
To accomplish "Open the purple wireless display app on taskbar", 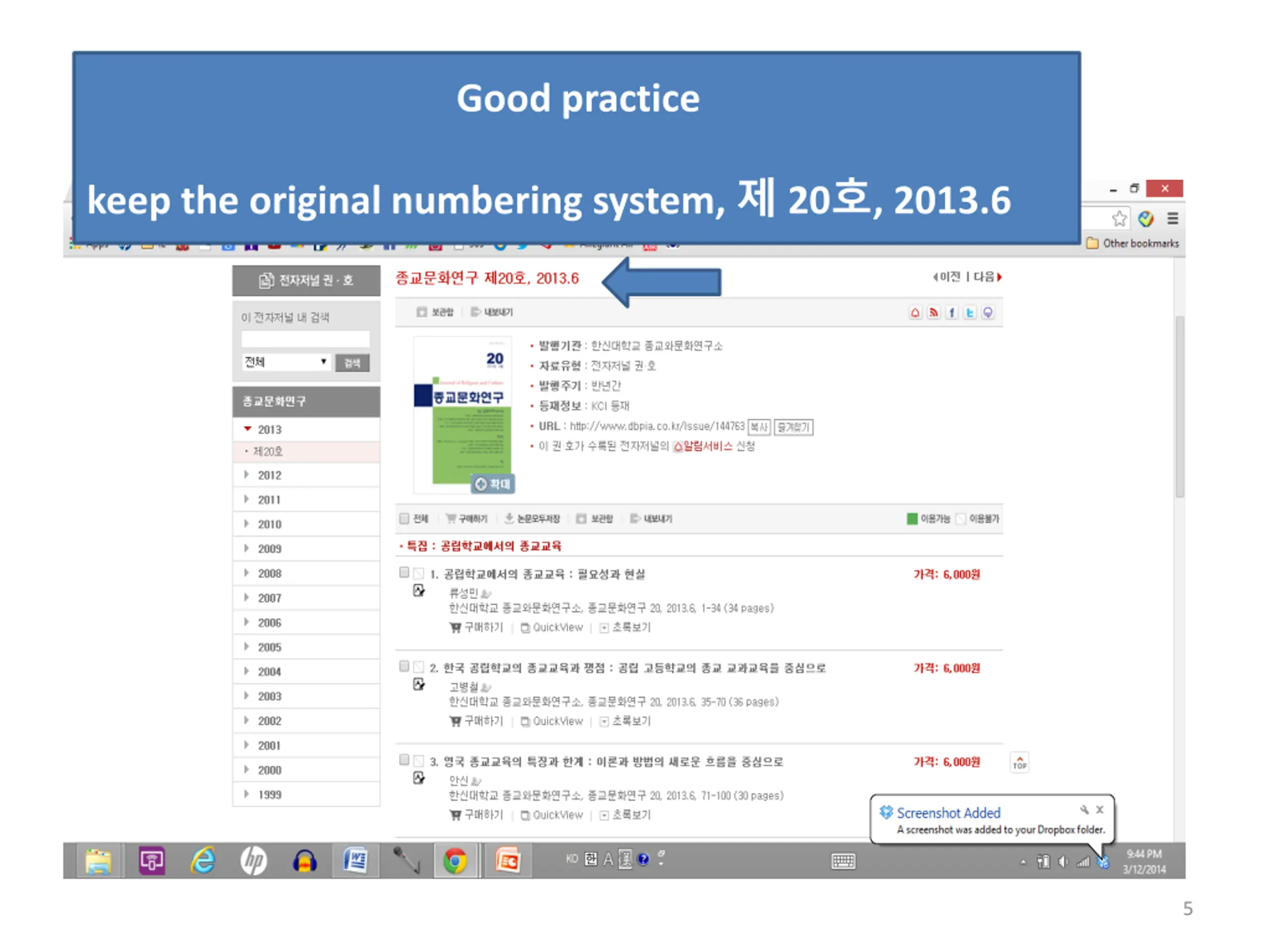I will 152,861.
